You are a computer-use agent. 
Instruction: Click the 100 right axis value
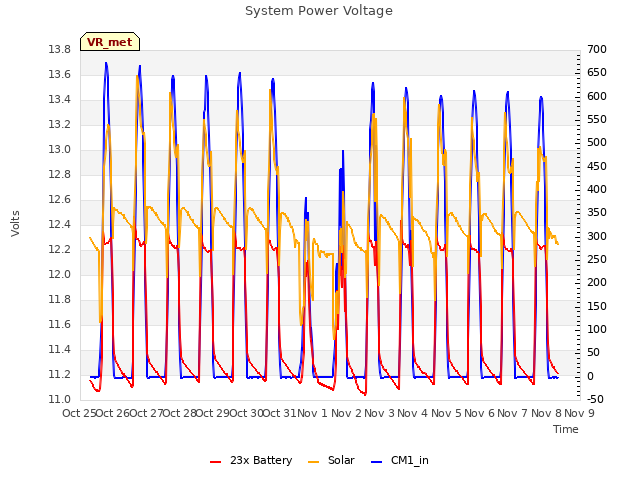597,329
